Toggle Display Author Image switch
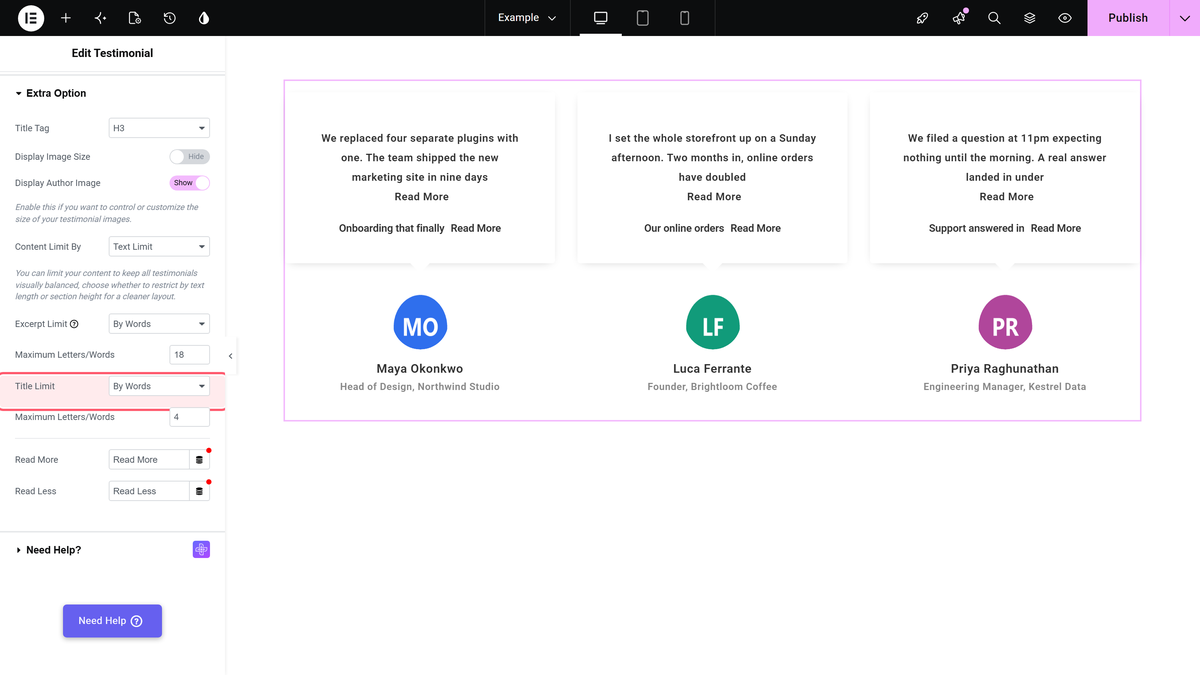The height and width of the screenshot is (675, 1200). (x=190, y=183)
